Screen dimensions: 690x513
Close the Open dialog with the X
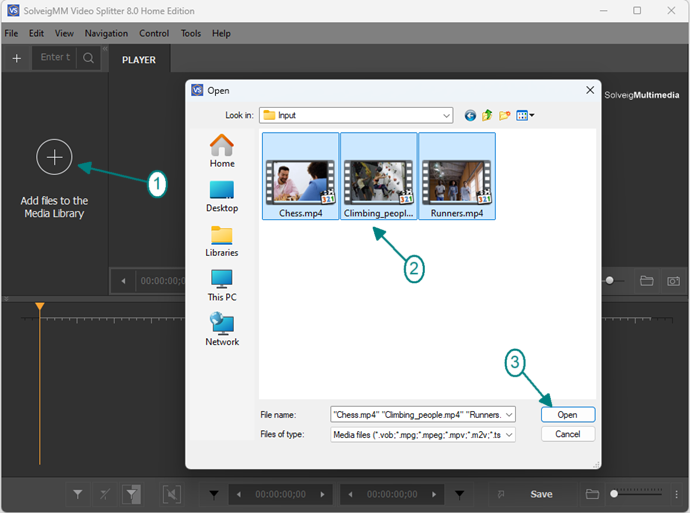590,90
